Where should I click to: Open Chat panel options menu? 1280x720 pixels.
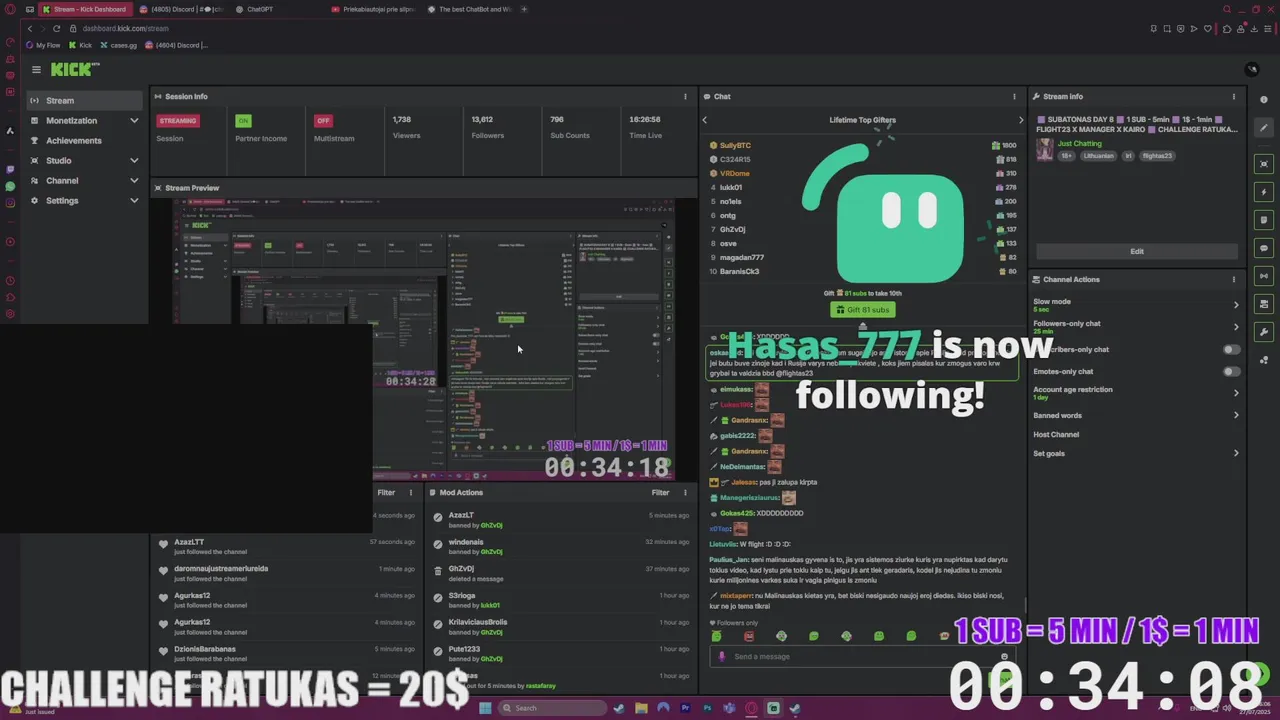click(x=1014, y=97)
